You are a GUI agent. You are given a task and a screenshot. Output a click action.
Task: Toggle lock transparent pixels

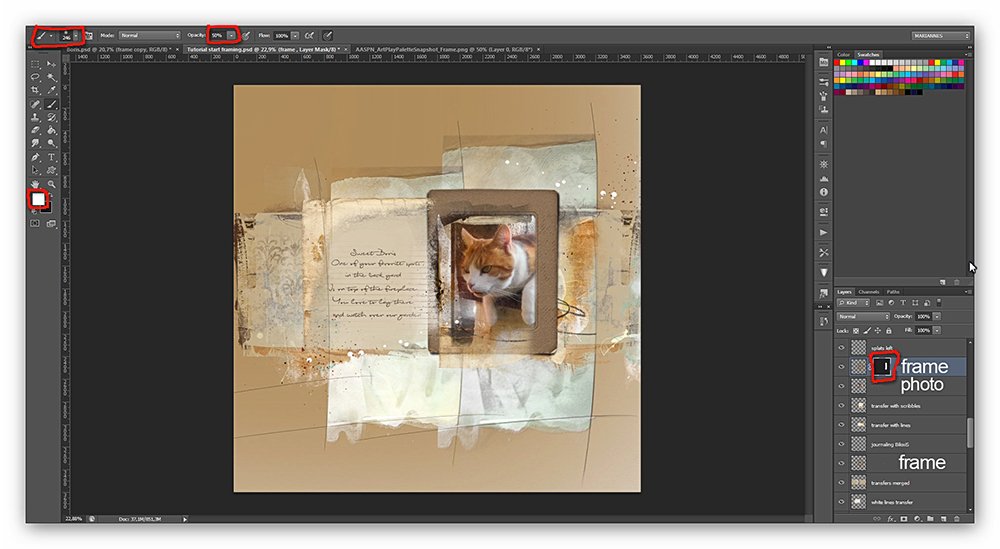[x=856, y=330]
